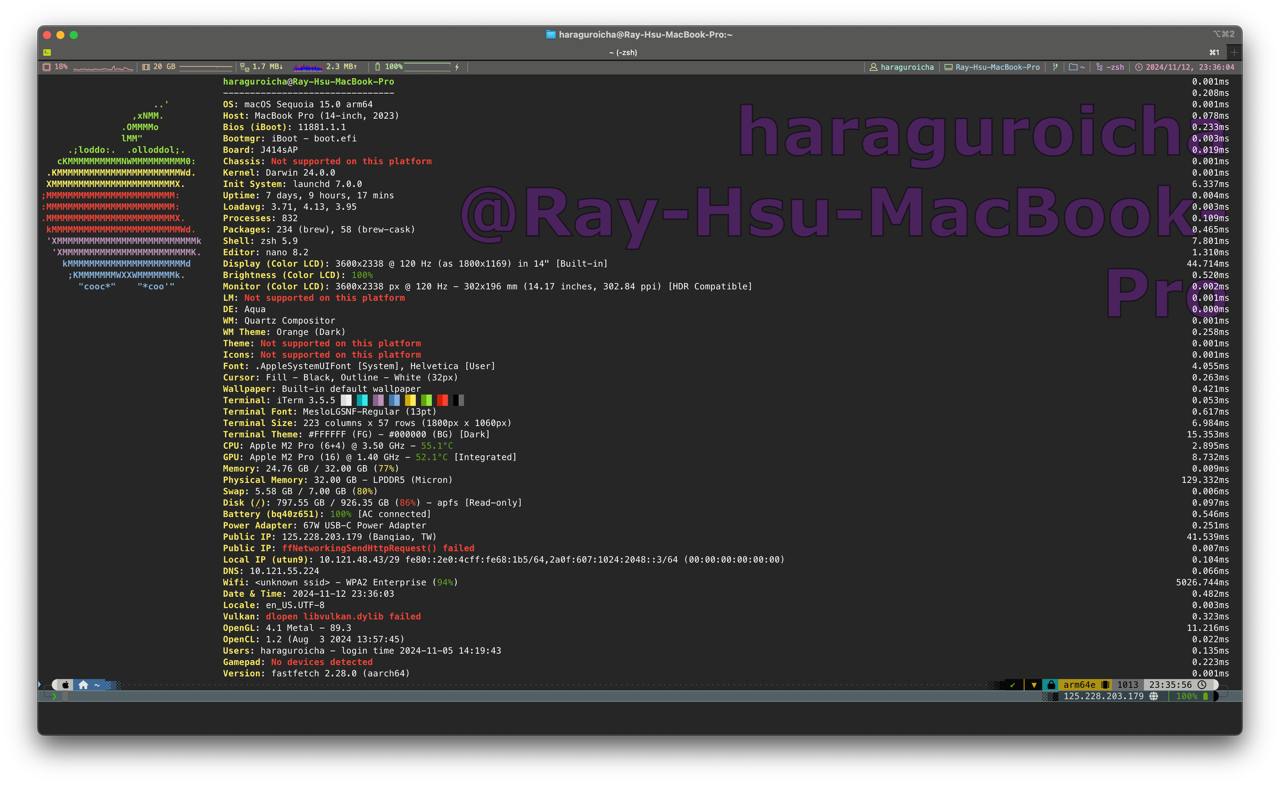Screen dimensions: 1280x785
Task: Click the green terminal color swatch
Action: (426, 400)
